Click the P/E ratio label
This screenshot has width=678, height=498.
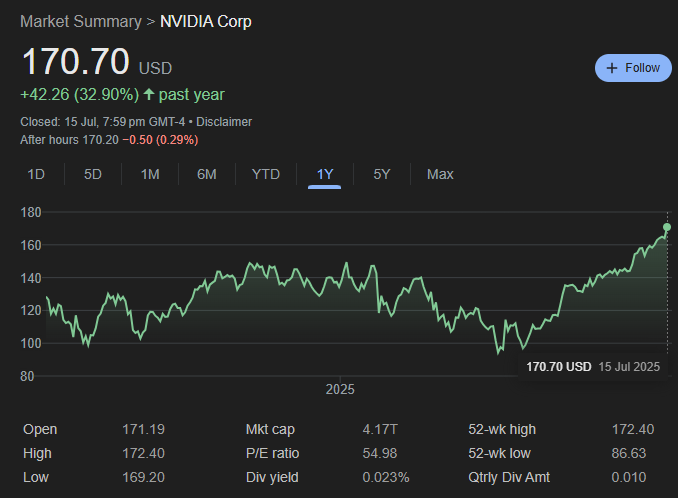[272, 453]
